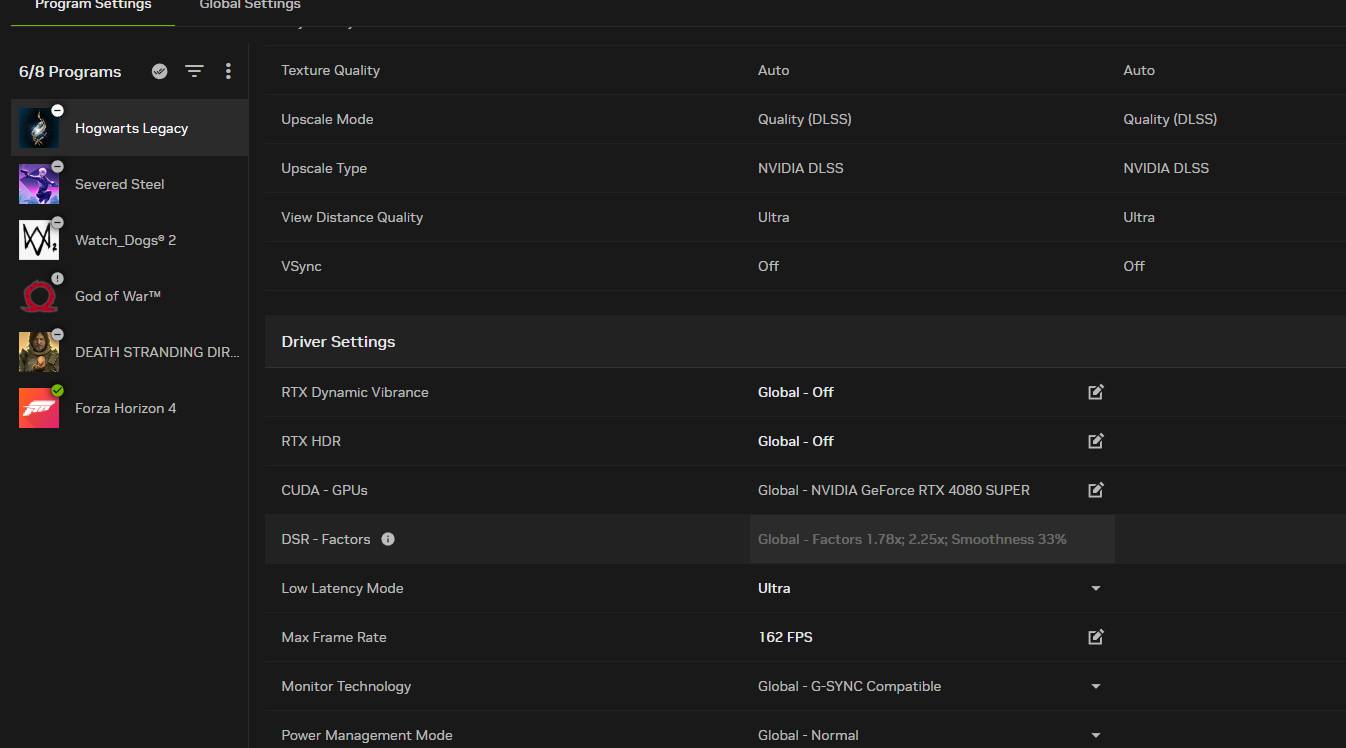Edit the CUDA - GPUs setting
The width and height of the screenshot is (1346, 748).
[x=1096, y=490]
